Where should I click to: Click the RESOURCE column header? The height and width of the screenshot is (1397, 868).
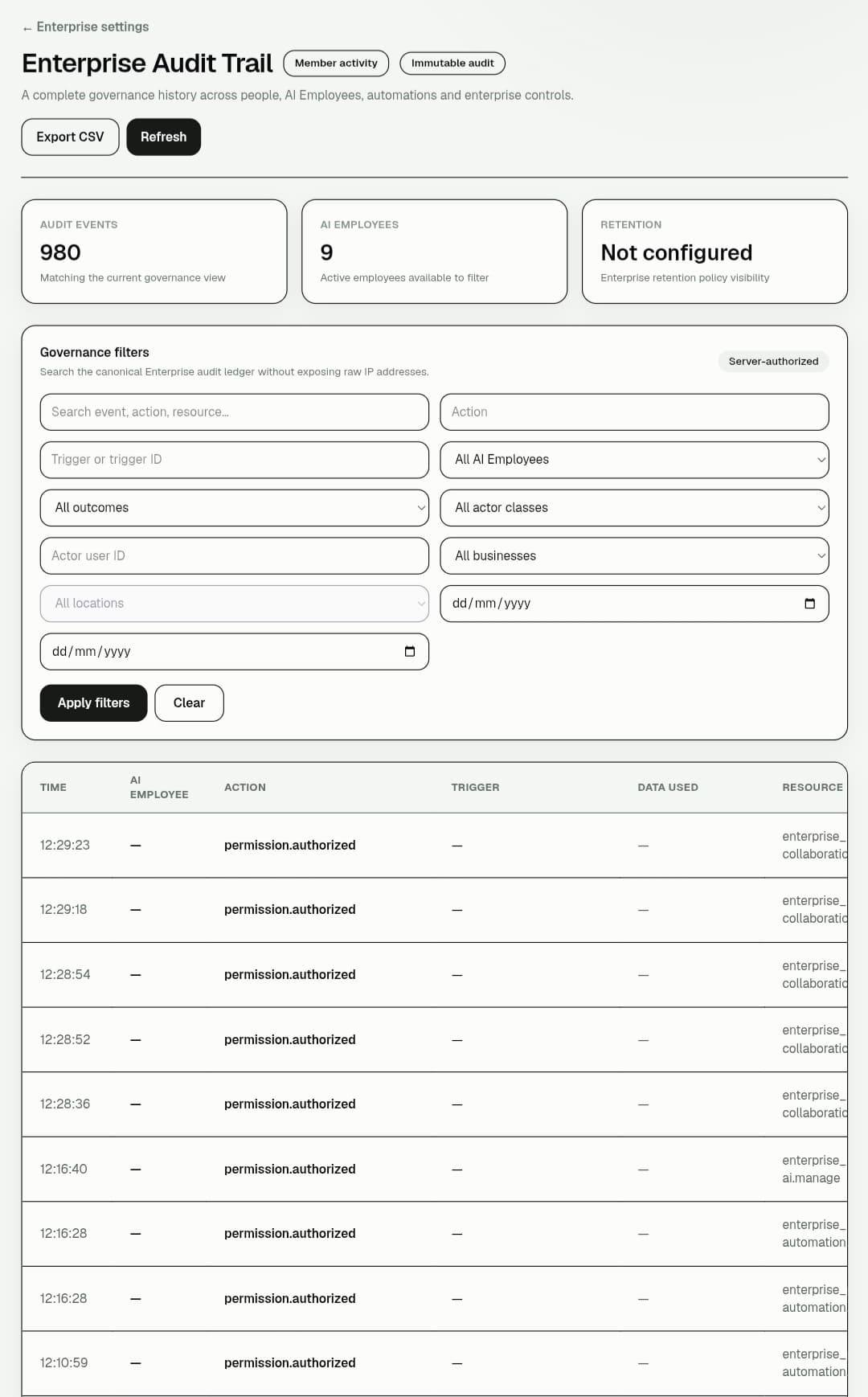(x=813, y=788)
